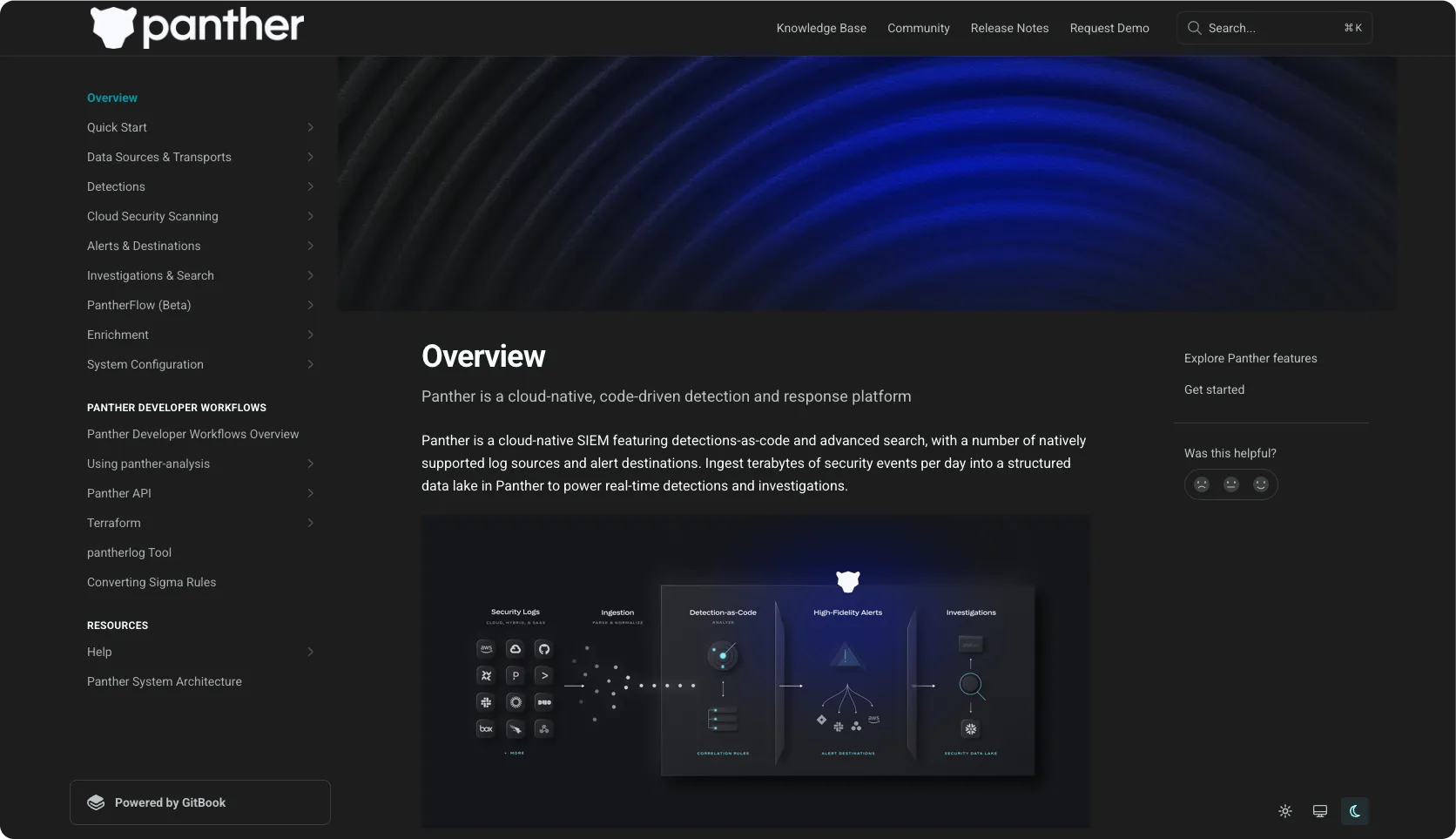Click the GitBook logo icon
The height and width of the screenshot is (839, 1456).
[x=97, y=802]
